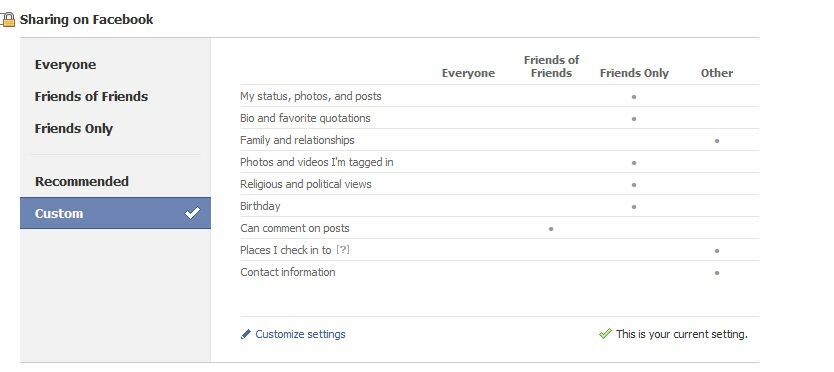Select the Everyone preset in the sidebar

pyautogui.click(x=65, y=65)
